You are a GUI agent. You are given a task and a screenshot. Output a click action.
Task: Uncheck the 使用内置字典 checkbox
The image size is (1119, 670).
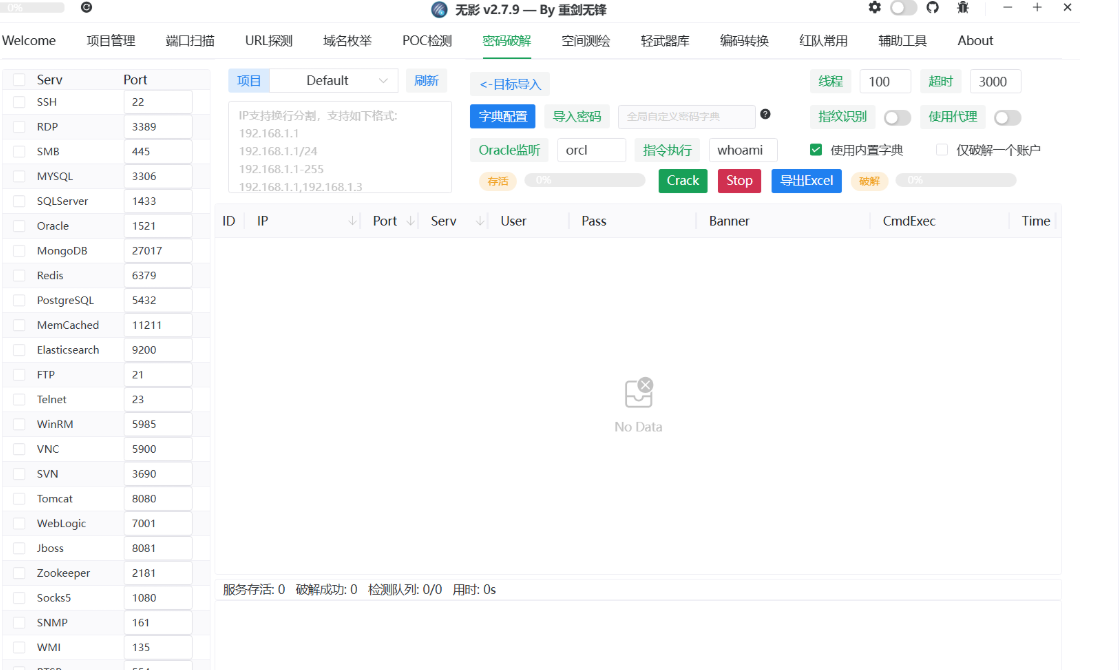[x=816, y=150]
